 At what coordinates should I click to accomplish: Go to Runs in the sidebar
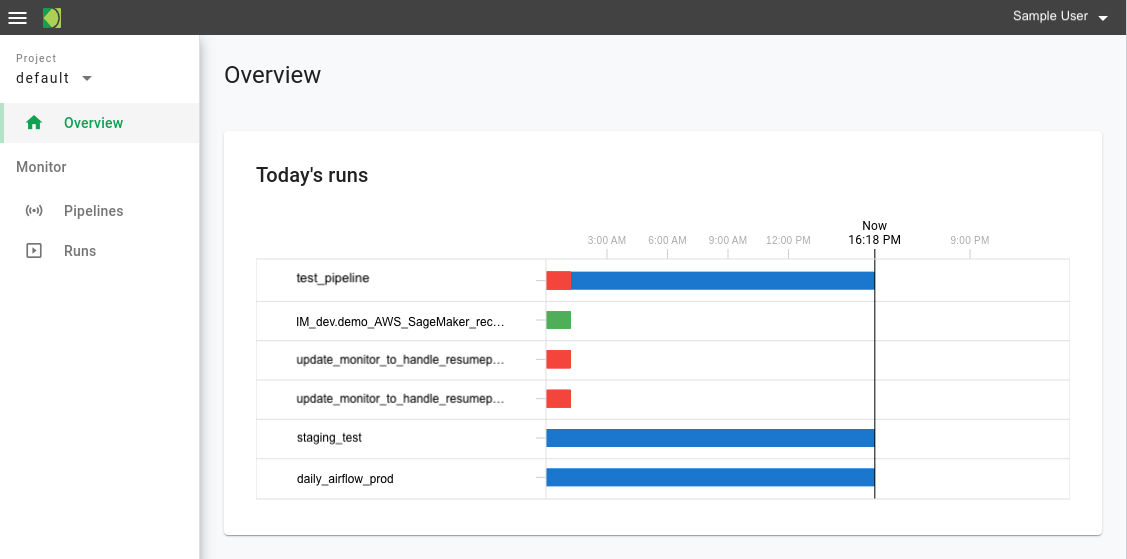pyautogui.click(x=80, y=251)
